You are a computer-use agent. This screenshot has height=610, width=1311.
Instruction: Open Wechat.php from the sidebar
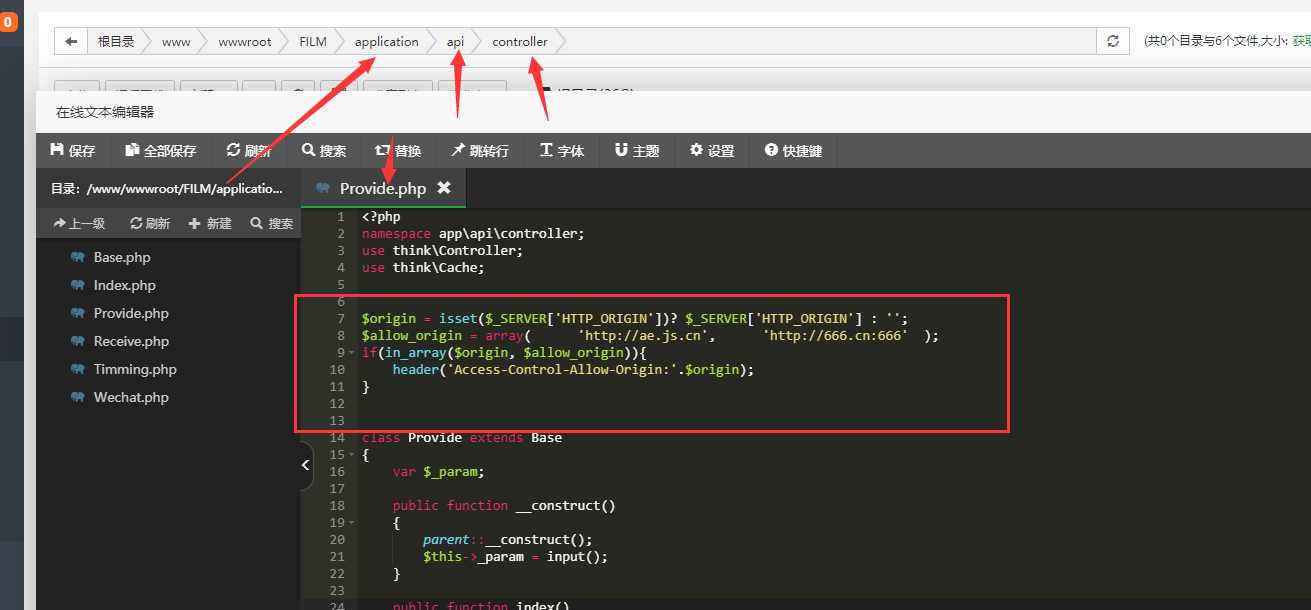pyautogui.click(x=131, y=397)
